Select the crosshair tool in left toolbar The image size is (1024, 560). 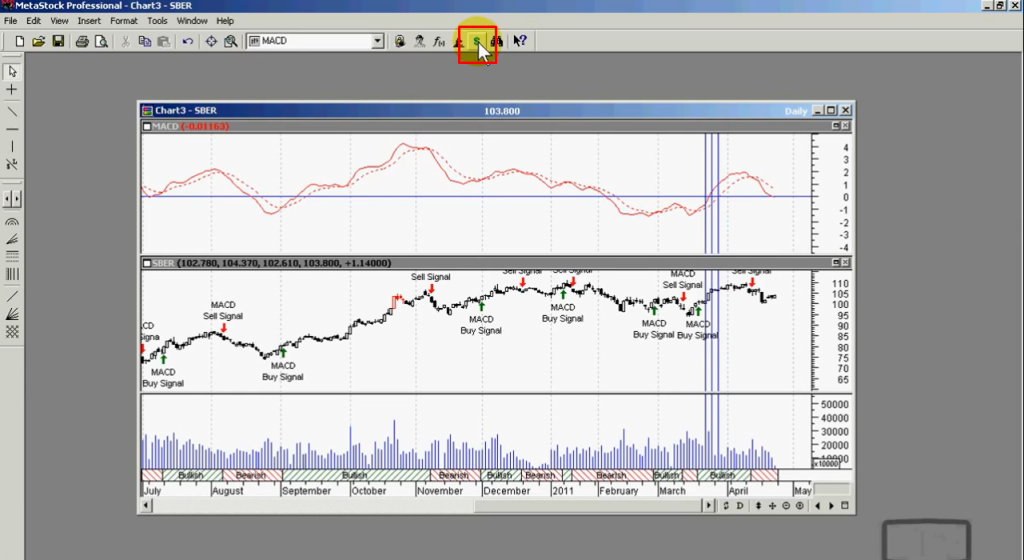12,90
